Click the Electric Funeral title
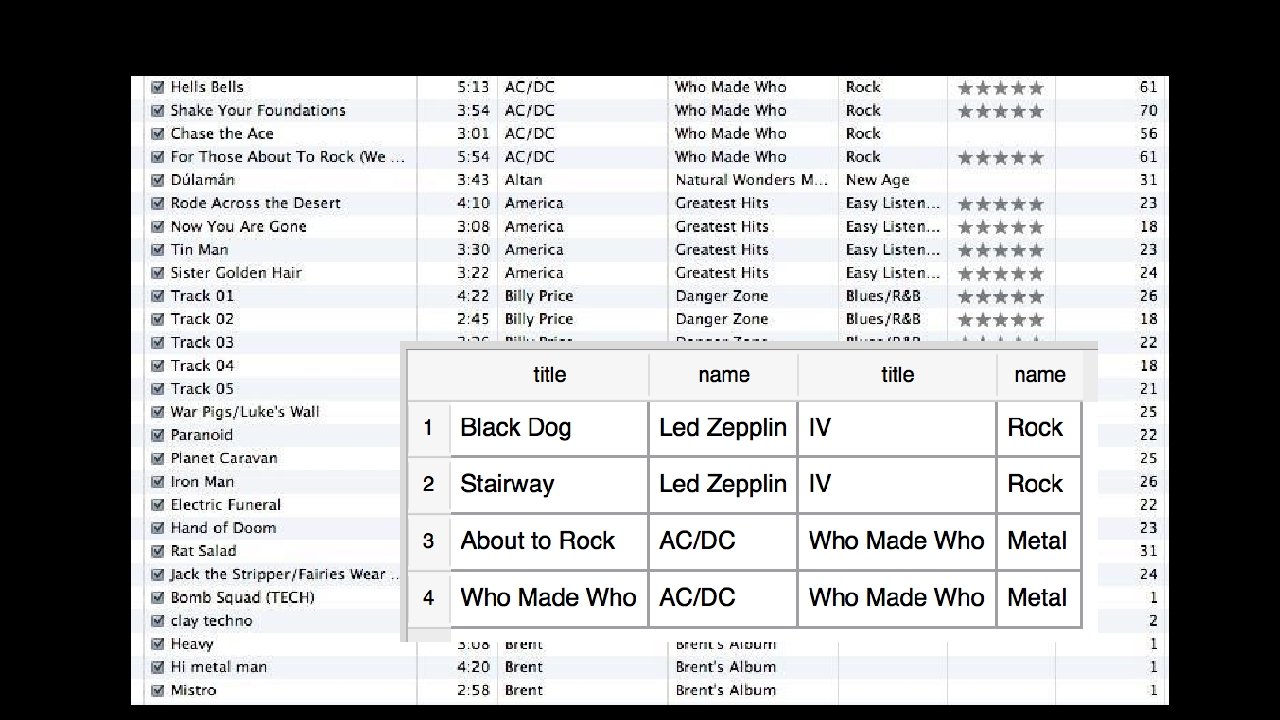 coord(226,504)
